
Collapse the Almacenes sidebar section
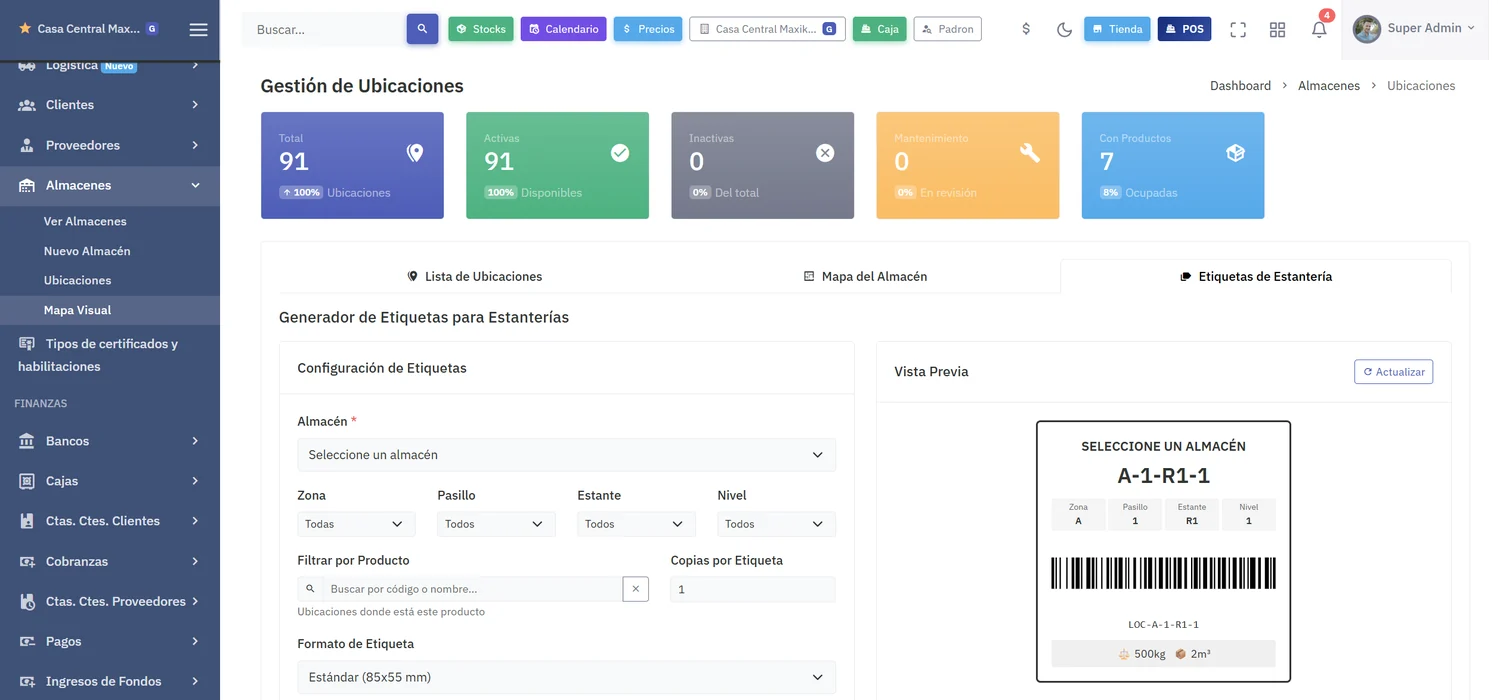pyautogui.click(x=110, y=185)
